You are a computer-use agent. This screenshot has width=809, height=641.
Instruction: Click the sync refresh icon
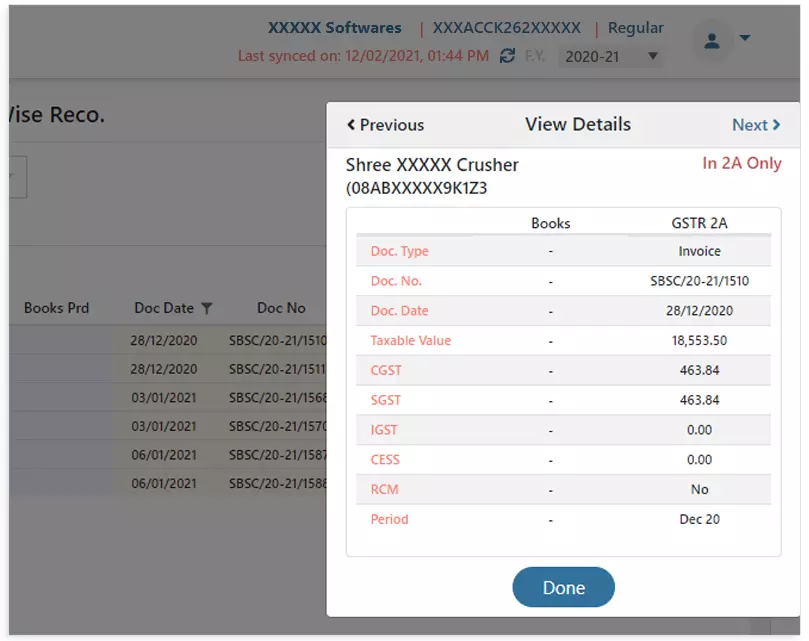[507, 56]
